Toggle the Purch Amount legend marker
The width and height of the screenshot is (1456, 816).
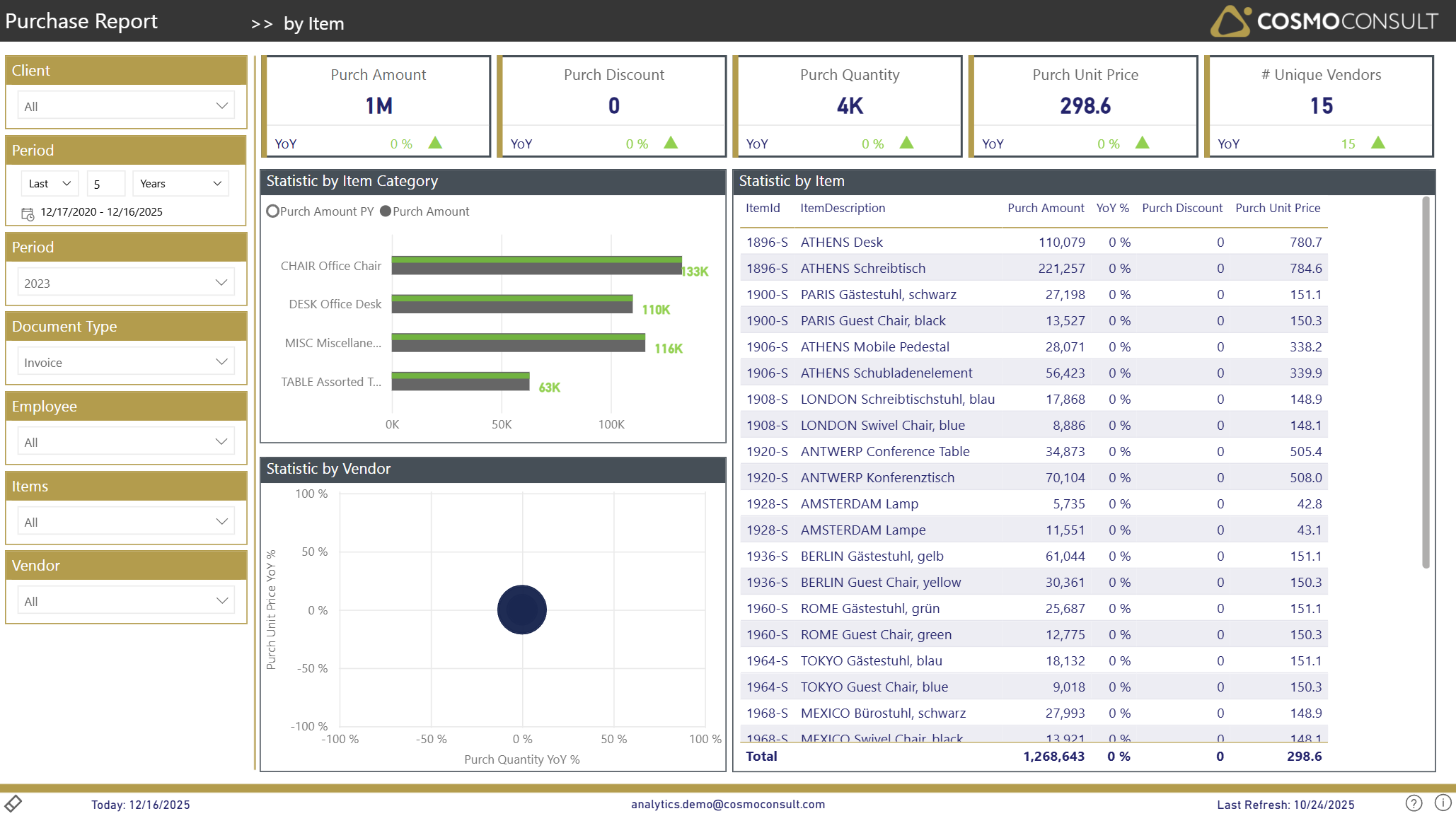point(386,211)
